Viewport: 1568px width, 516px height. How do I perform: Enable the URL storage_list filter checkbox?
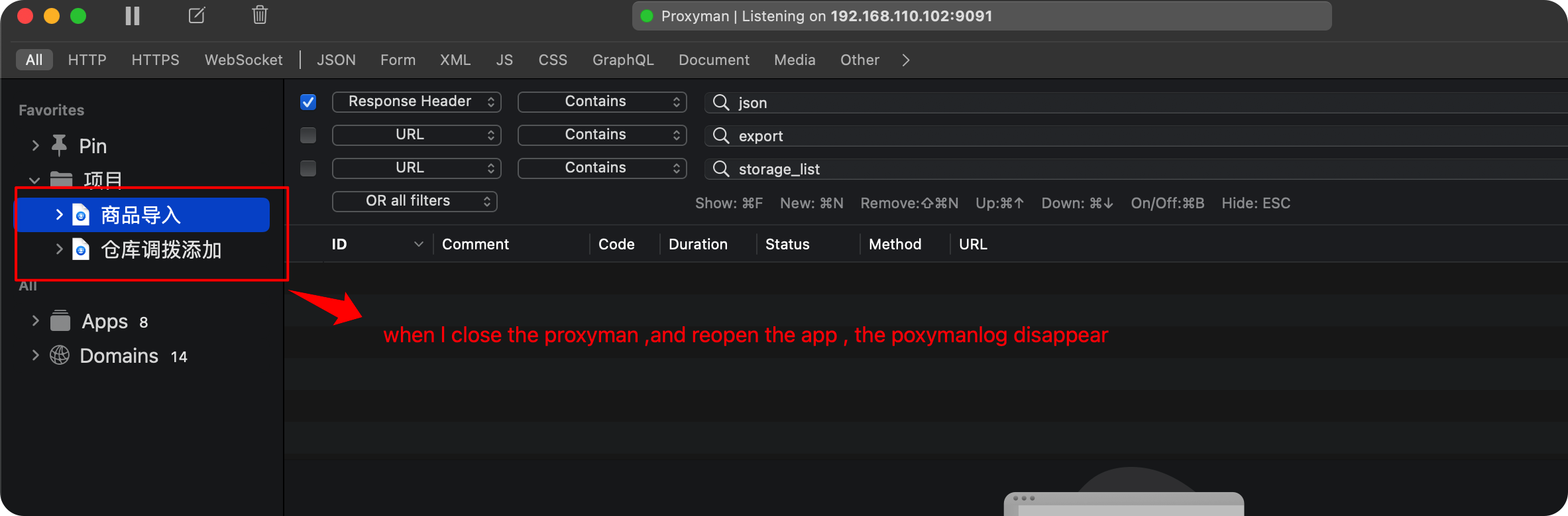point(308,168)
